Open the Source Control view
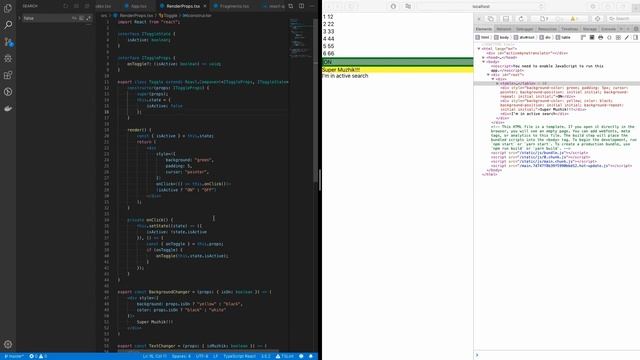The image size is (640, 360). [x=8, y=42]
